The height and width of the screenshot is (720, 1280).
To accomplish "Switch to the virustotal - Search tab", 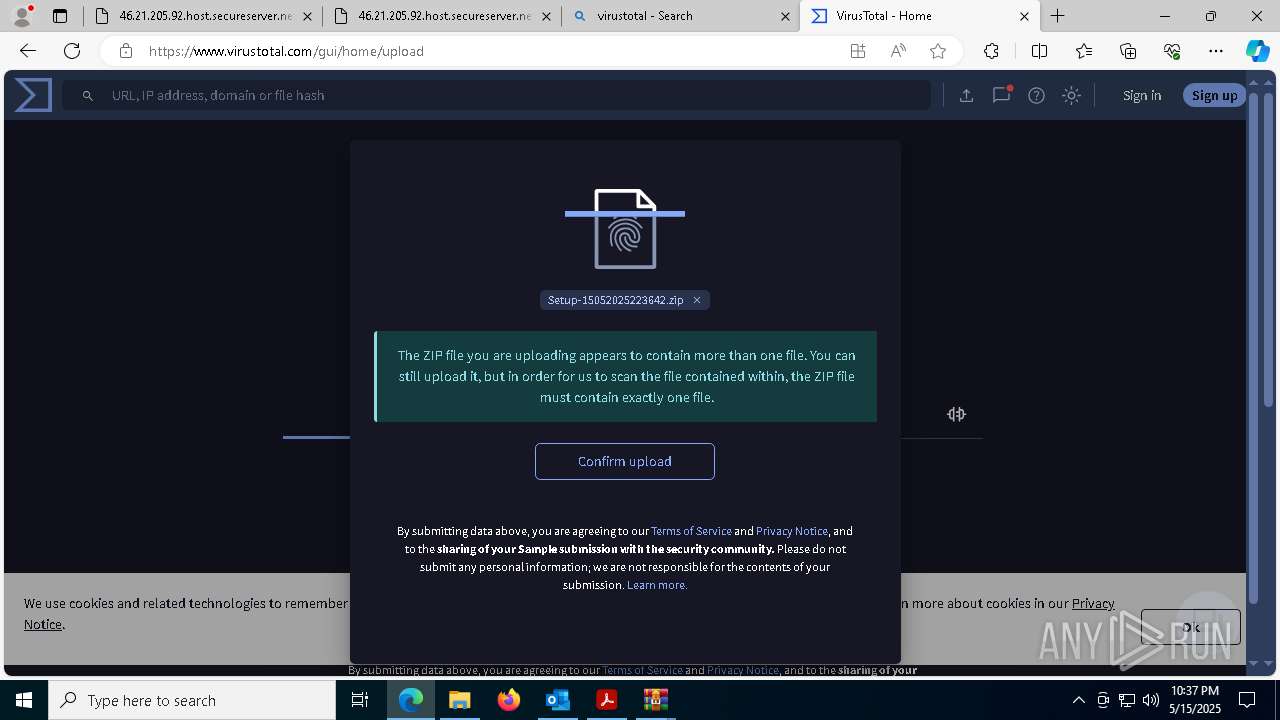I will [x=680, y=16].
